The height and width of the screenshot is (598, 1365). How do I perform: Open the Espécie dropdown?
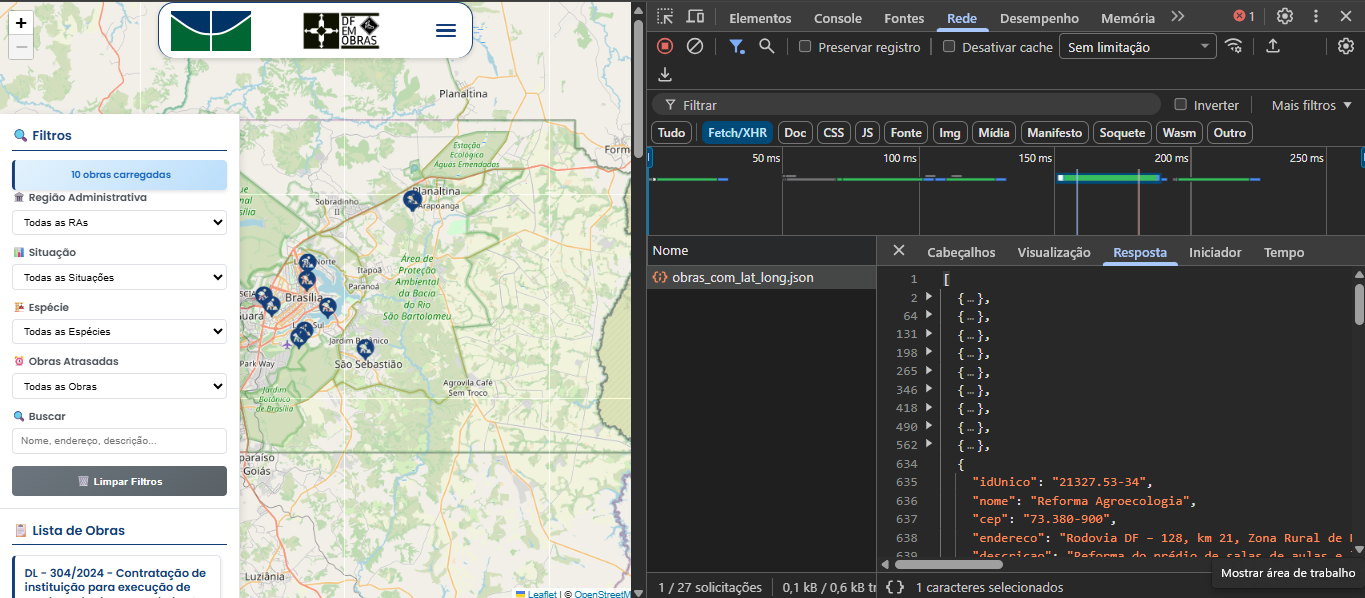(x=119, y=331)
